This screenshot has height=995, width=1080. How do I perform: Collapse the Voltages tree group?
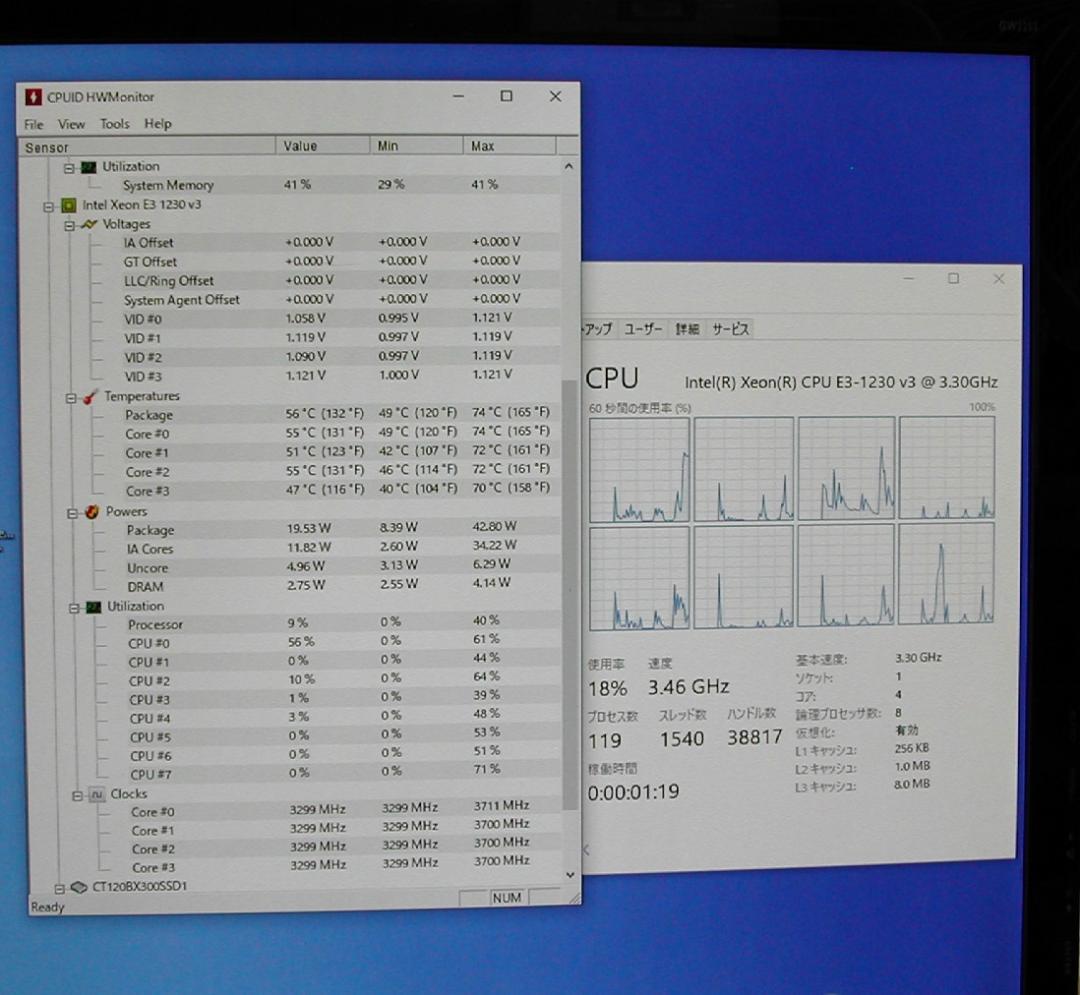click(69, 225)
